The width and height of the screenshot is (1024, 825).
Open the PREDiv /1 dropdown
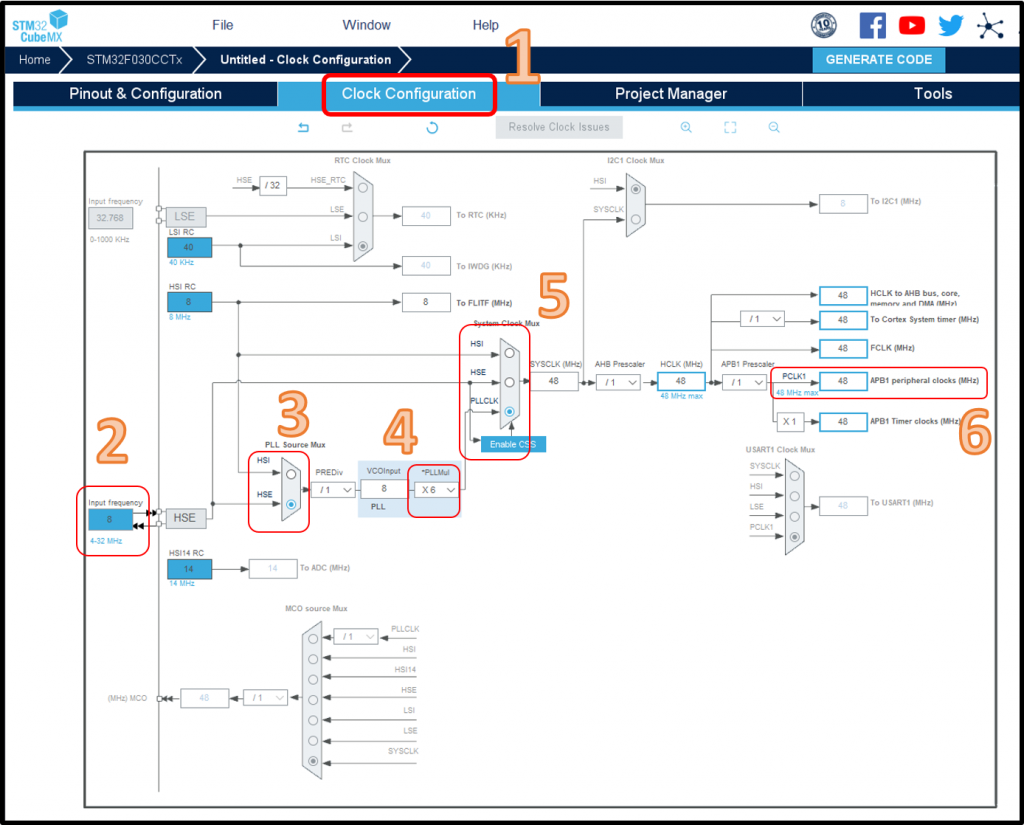(x=334, y=490)
